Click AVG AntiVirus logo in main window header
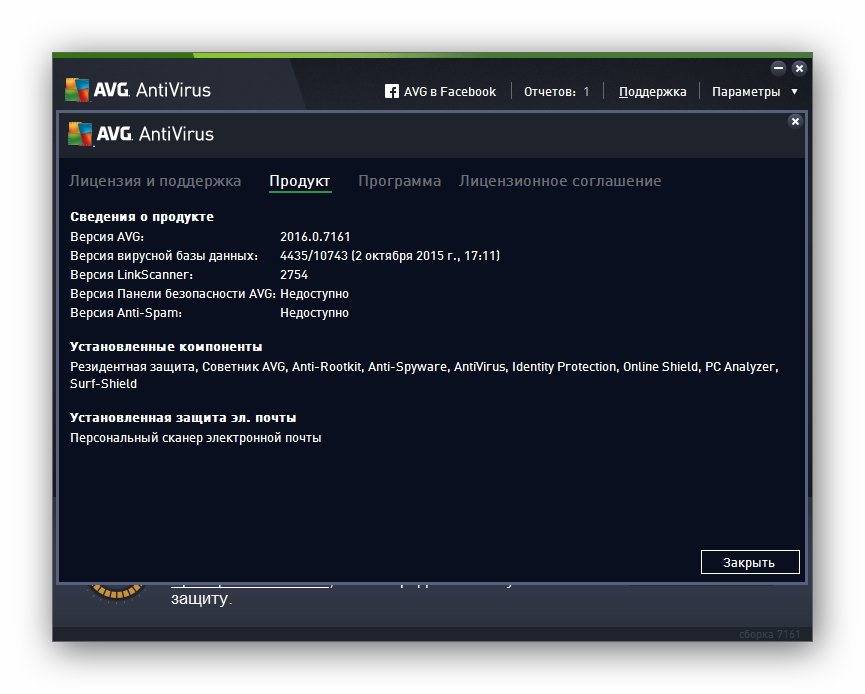Screen dimensions: 865x694 (138, 90)
